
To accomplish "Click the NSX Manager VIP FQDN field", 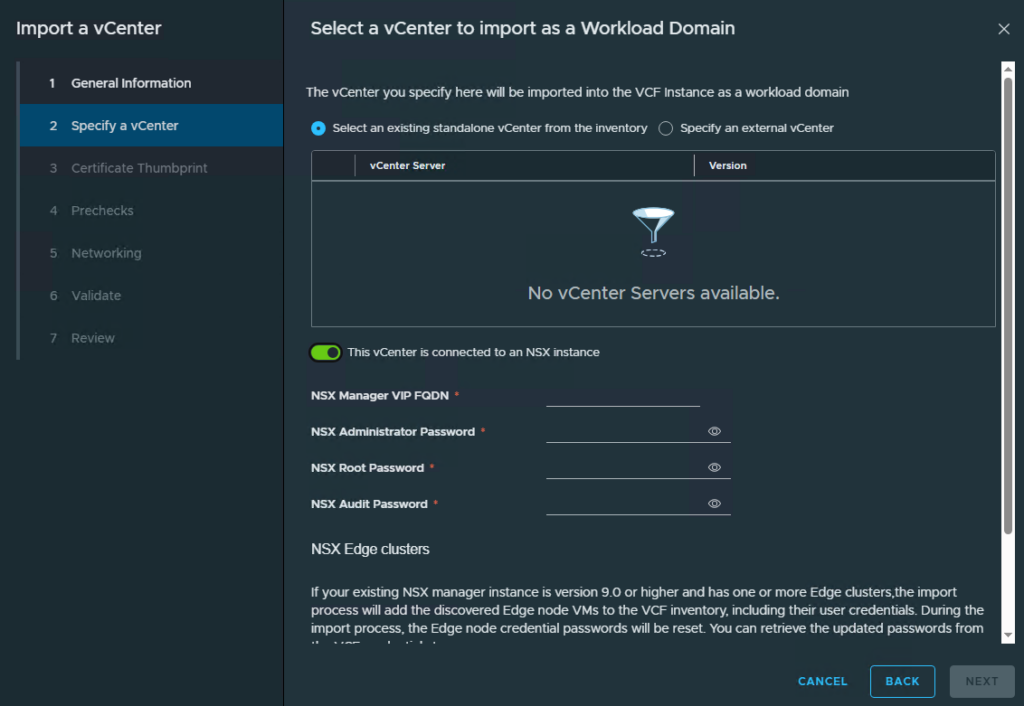I will (622, 396).
